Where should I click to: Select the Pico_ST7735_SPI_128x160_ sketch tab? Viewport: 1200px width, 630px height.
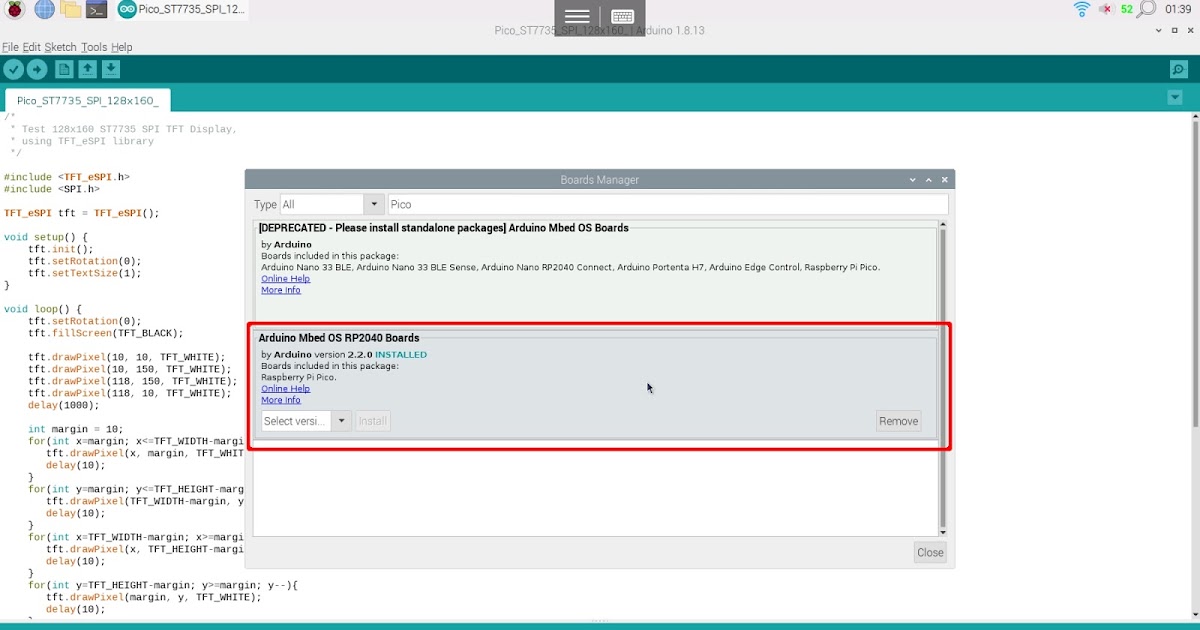coord(87,100)
